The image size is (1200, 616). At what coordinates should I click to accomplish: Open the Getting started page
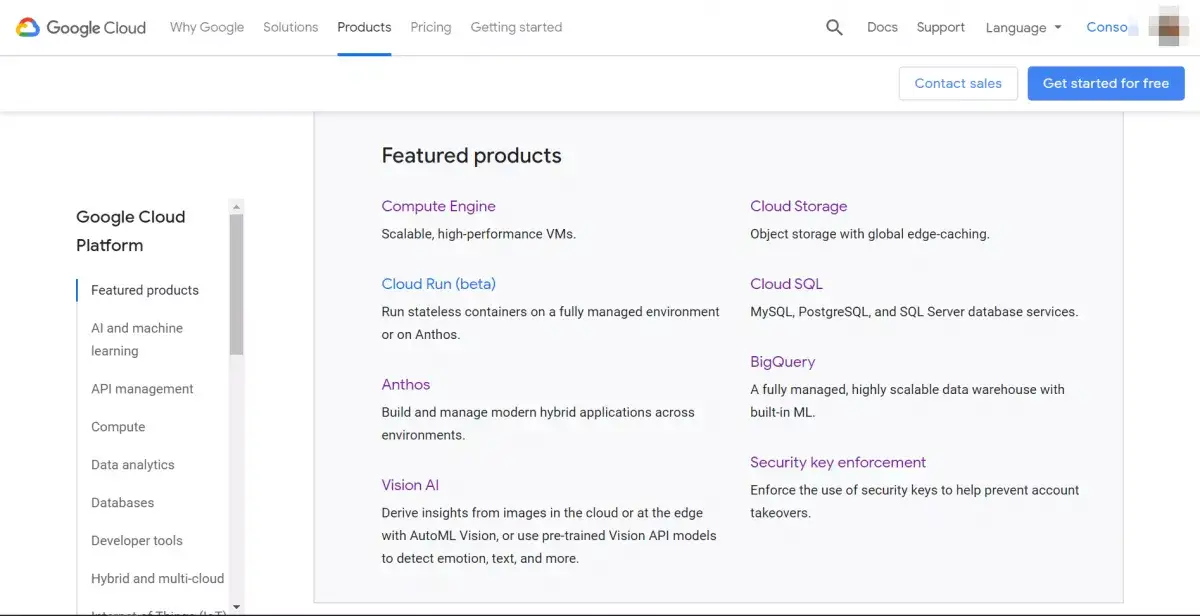point(516,27)
